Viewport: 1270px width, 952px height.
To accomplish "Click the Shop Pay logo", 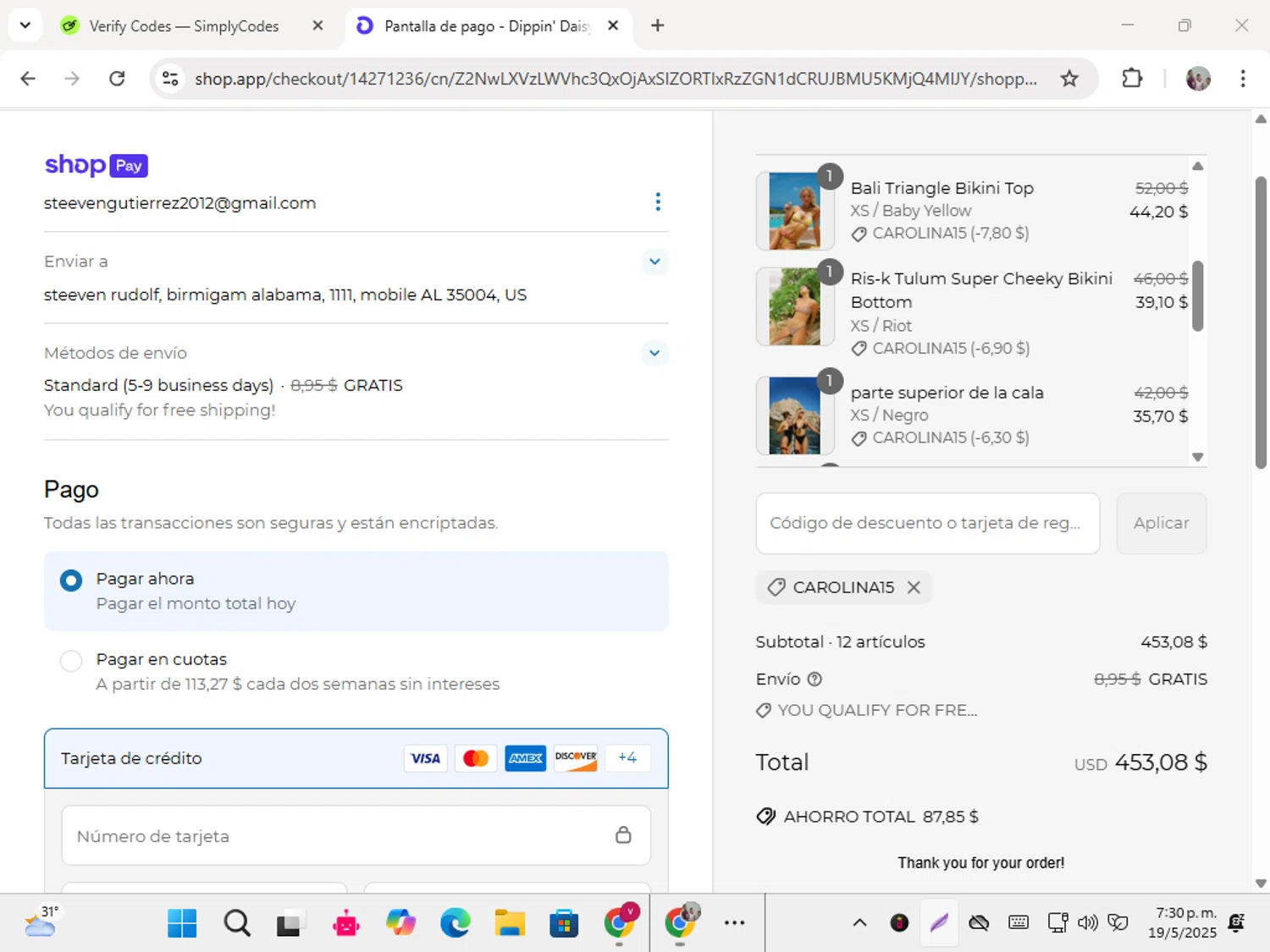I will (96, 165).
